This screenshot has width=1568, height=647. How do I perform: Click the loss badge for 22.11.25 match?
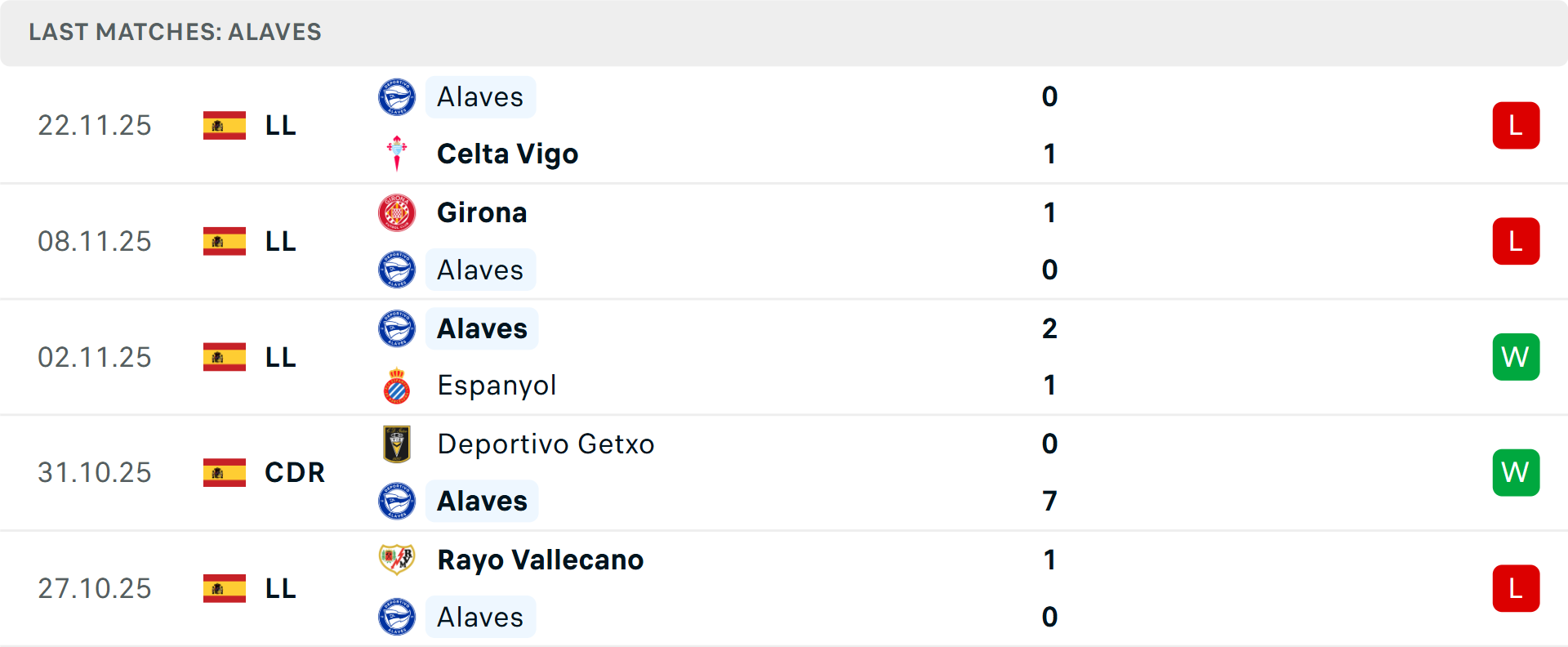pos(1516,126)
